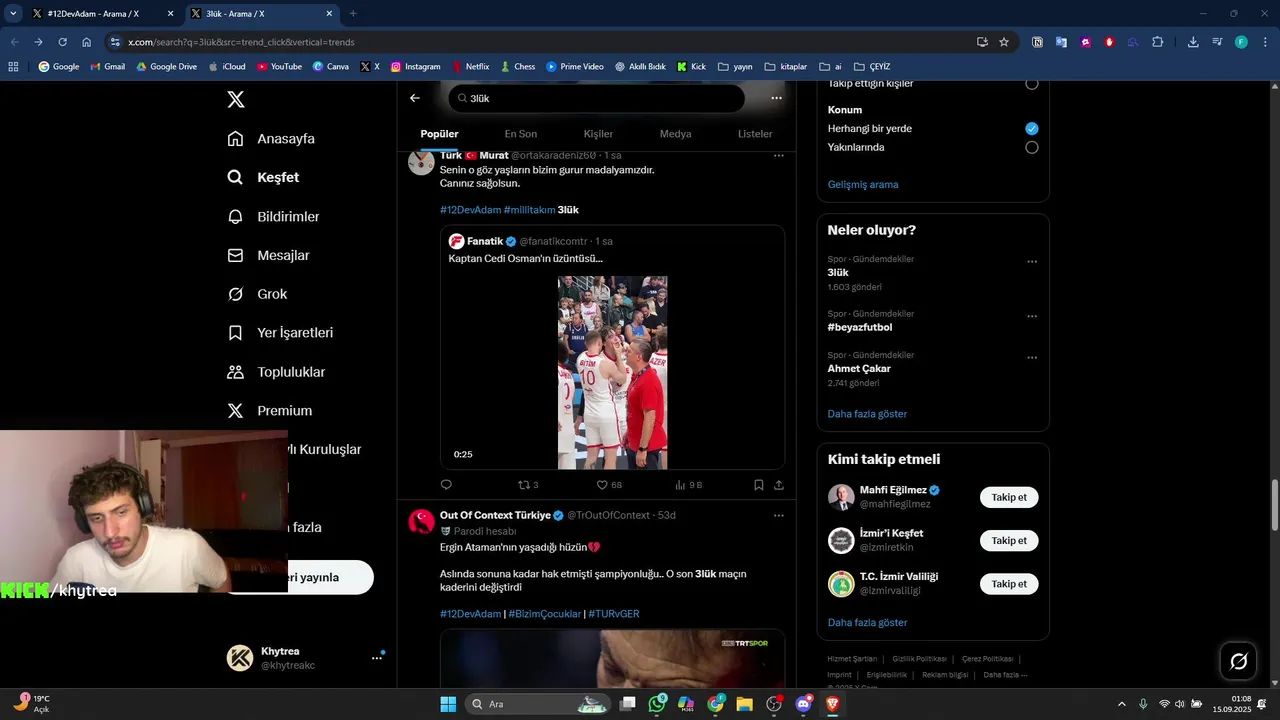
Task: Open Mesajlar in the sidebar
Action: (268, 256)
